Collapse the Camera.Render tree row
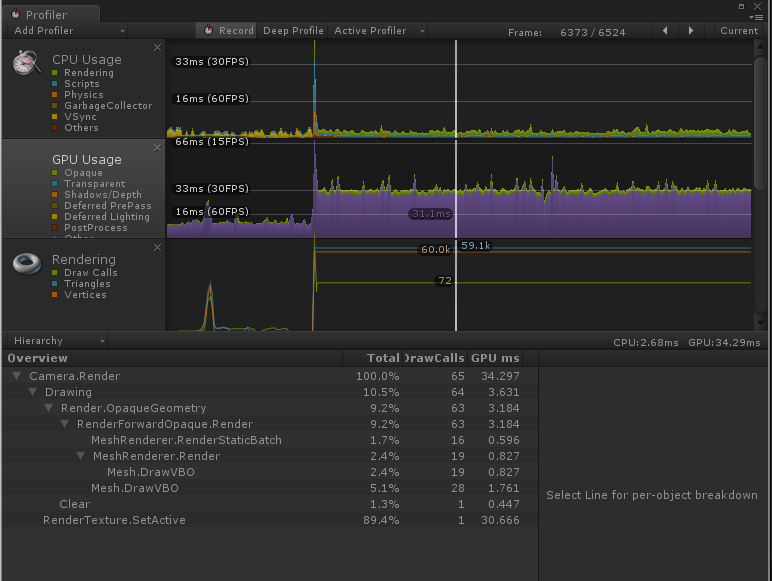This screenshot has height=581, width=772. (17, 376)
